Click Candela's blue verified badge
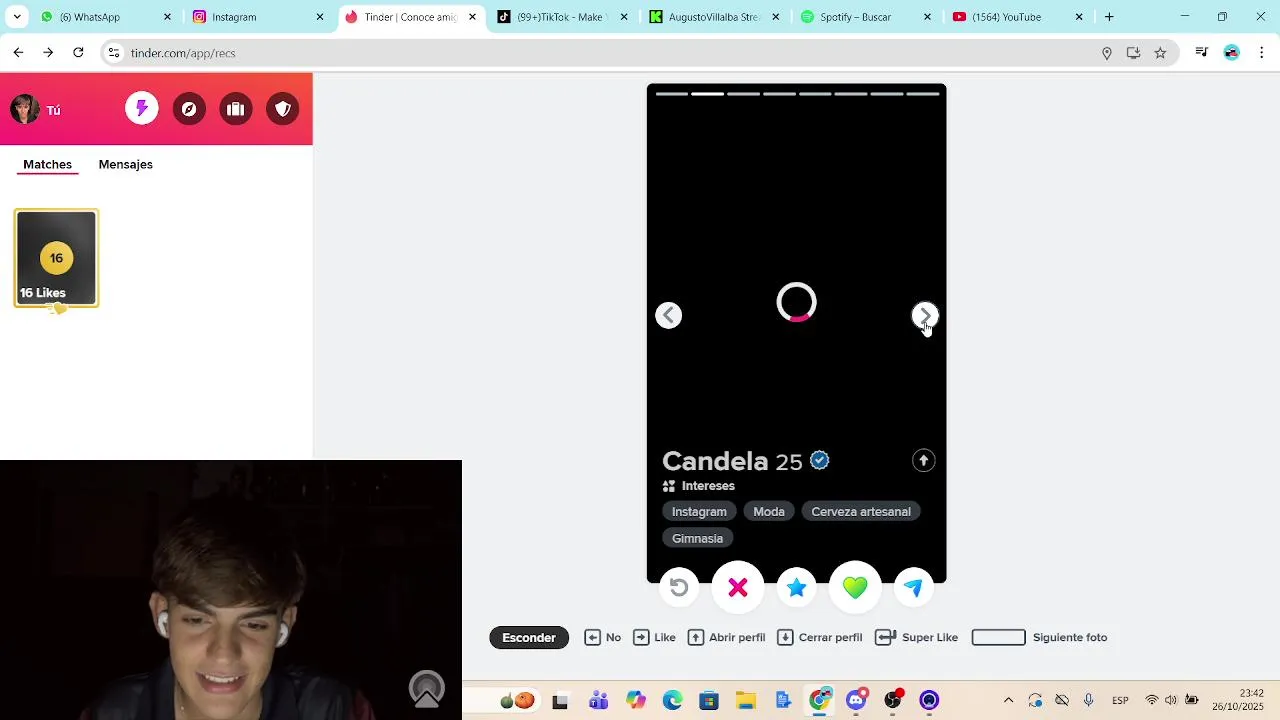This screenshot has height=720, width=1280. coord(820,460)
